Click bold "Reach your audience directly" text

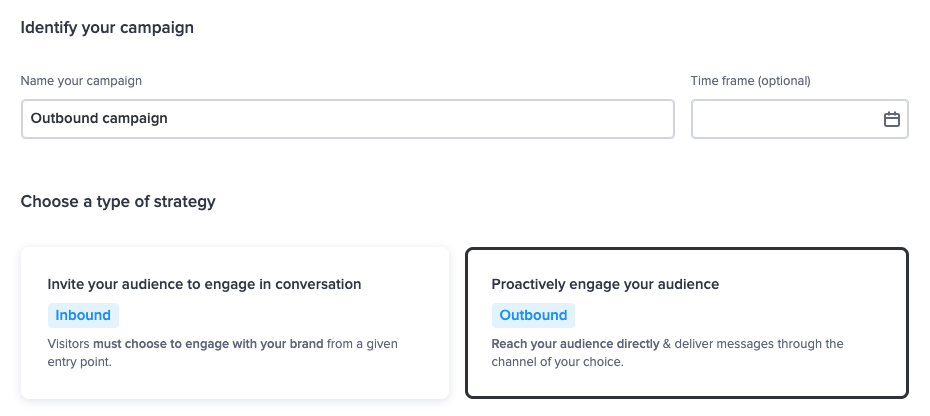(x=575, y=344)
